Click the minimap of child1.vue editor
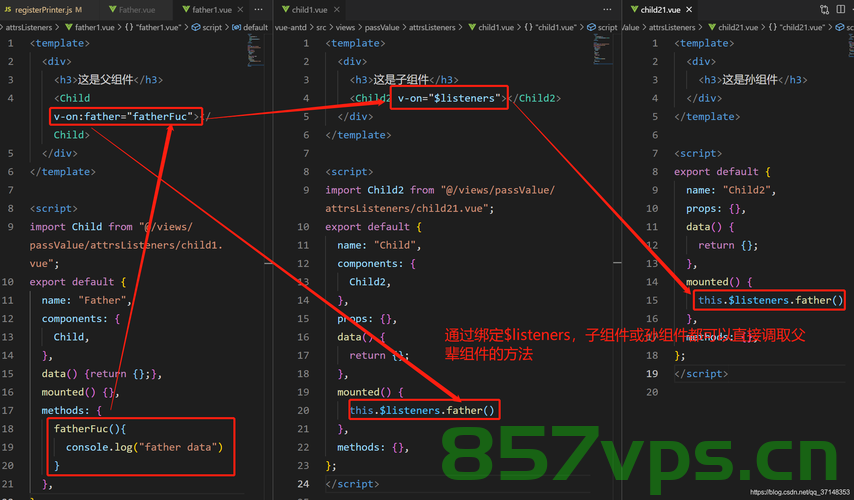This screenshot has height=500, width=854. tap(602, 50)
